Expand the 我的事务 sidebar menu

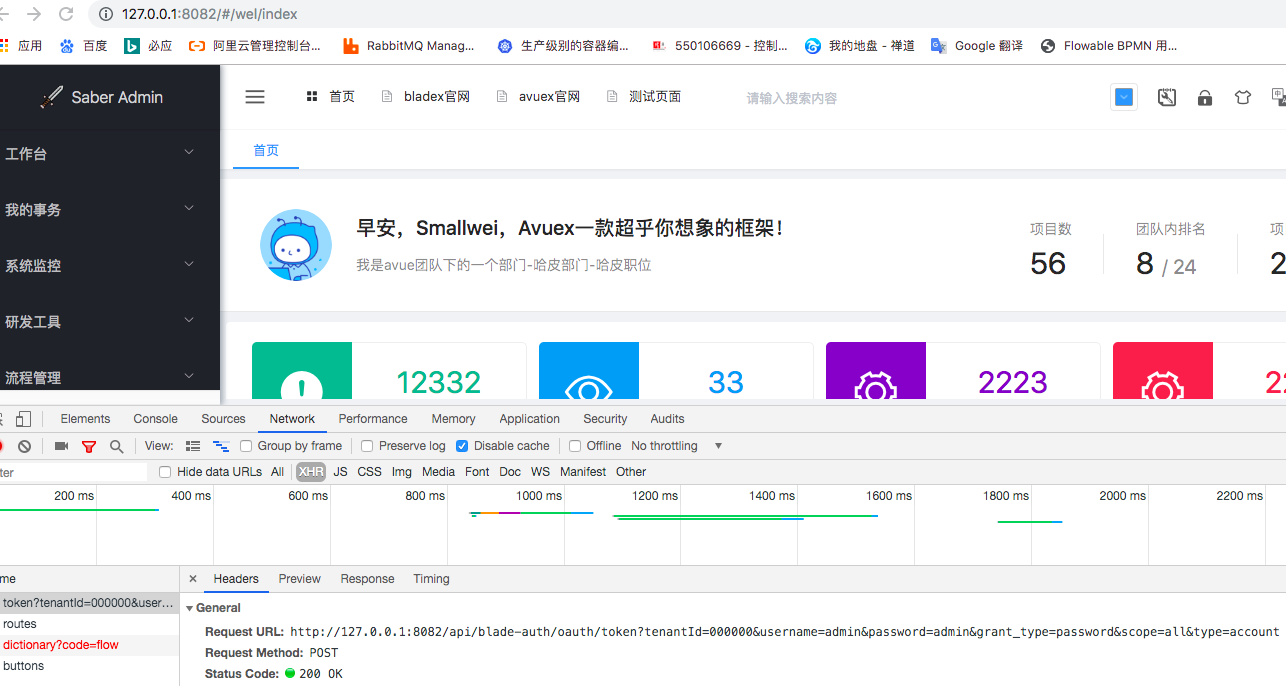110,209
